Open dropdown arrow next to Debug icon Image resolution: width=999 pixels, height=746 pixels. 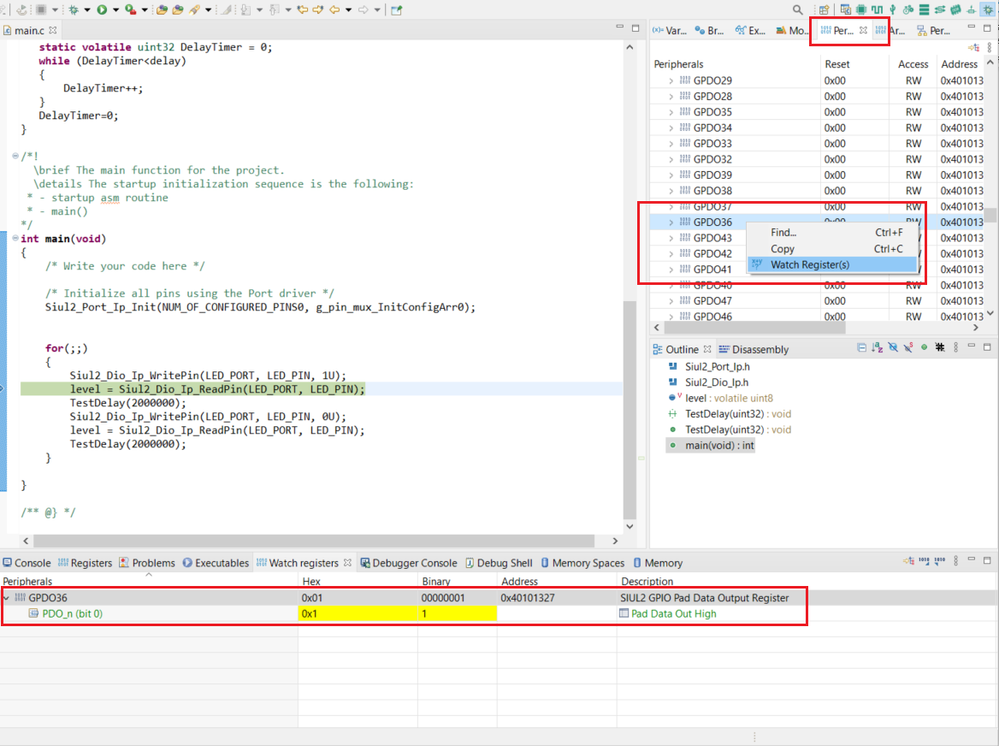pyautogui.click(x=87, y=10)
